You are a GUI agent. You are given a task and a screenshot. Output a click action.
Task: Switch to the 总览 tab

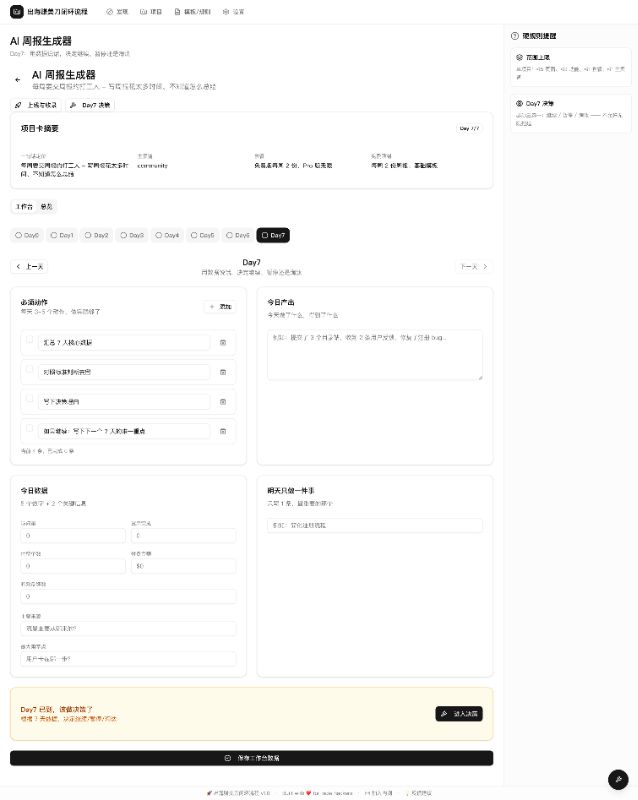(46, 207)
